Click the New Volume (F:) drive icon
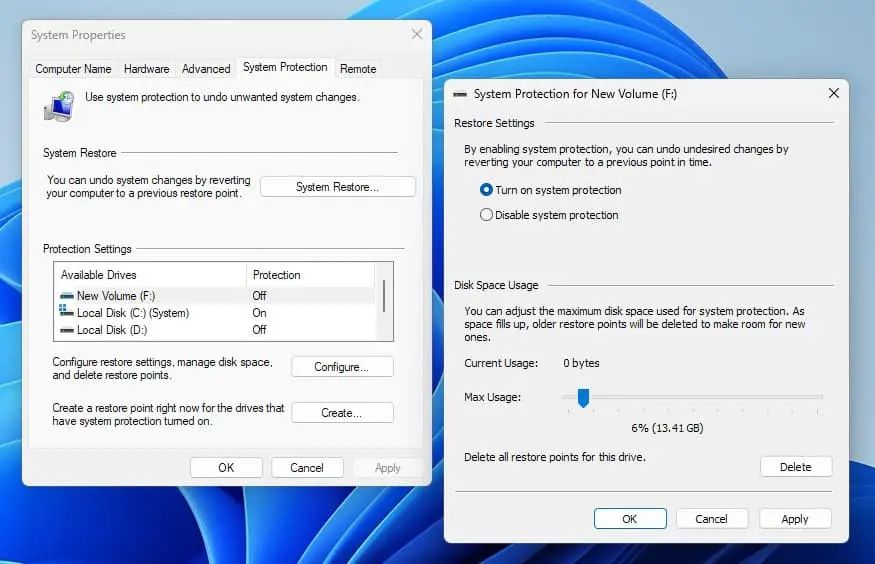This screenshot has height=564, width=875. tap(67, 296)
